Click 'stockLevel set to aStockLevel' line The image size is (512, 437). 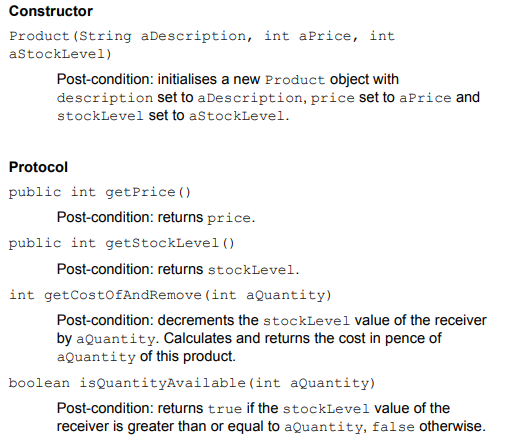(x=173, y=116)
